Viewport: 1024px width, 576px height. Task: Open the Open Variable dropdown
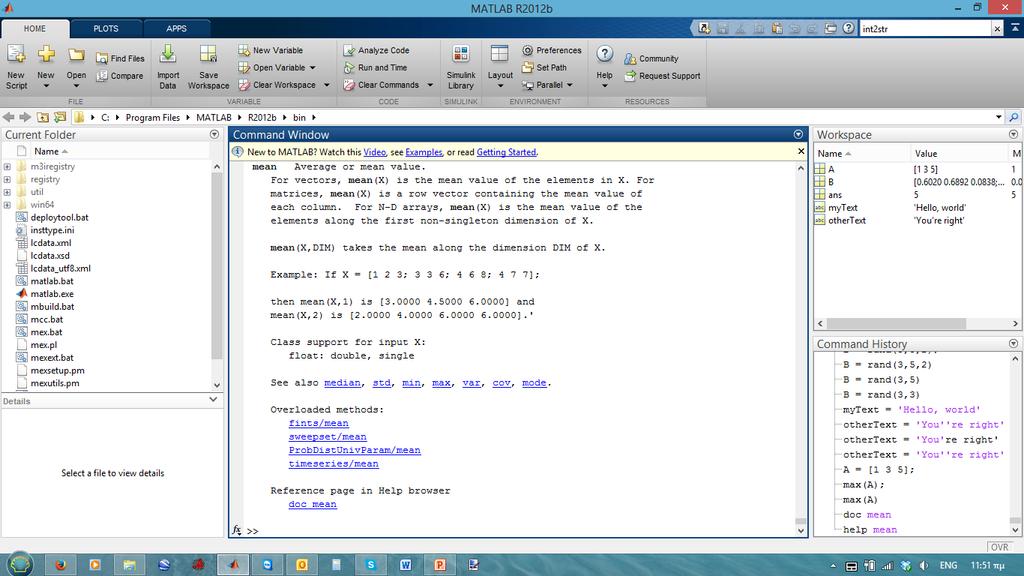(x=312, y=68)
